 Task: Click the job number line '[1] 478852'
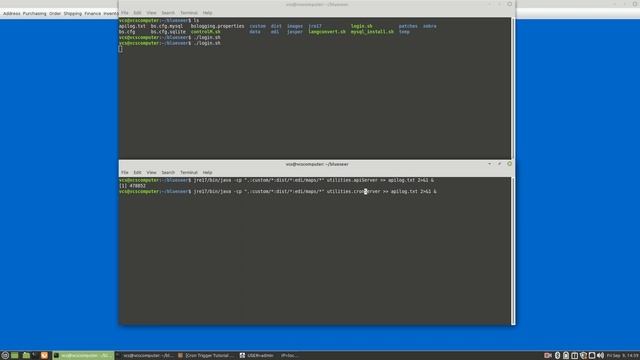132,186
